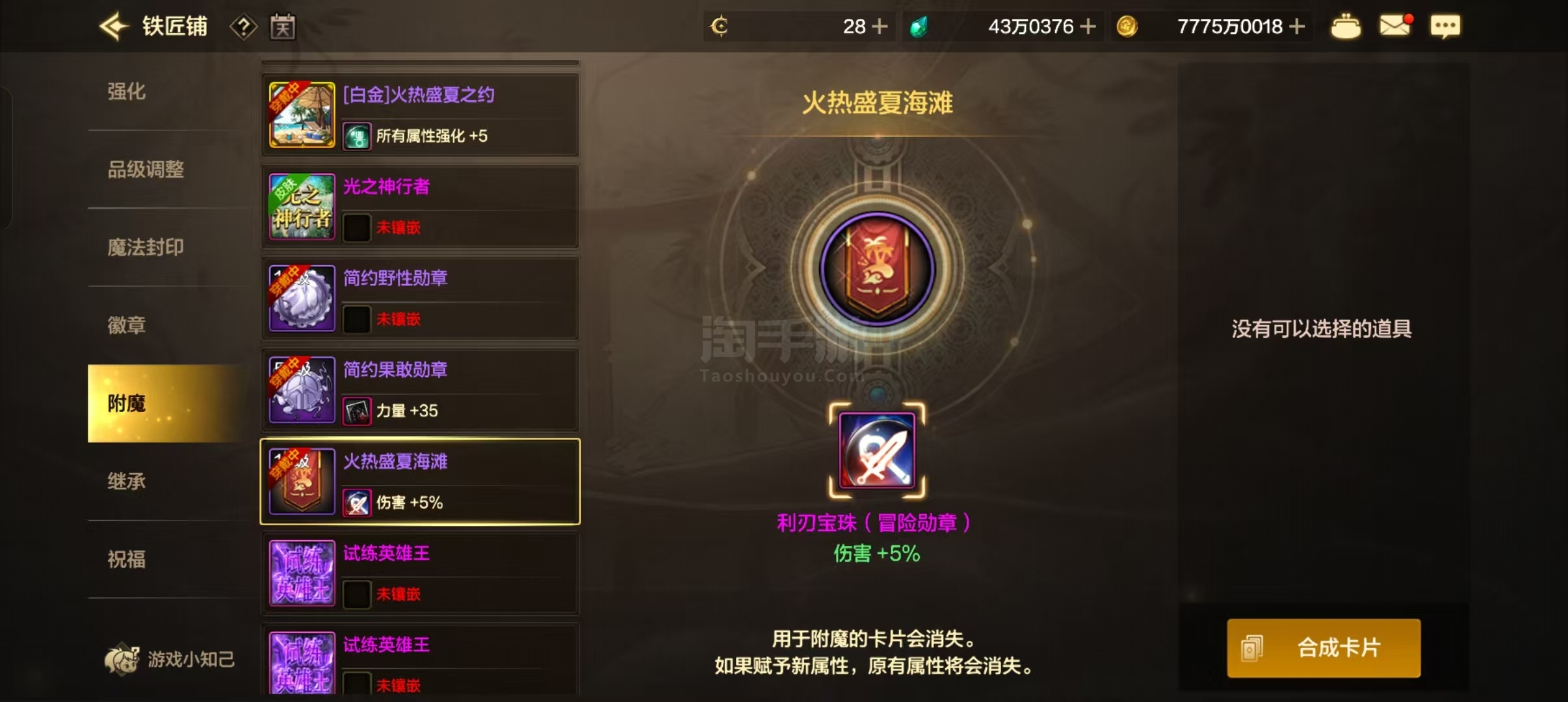Click the treasure pot icon in header
1568x702 pixels.
click(1346, 27)
